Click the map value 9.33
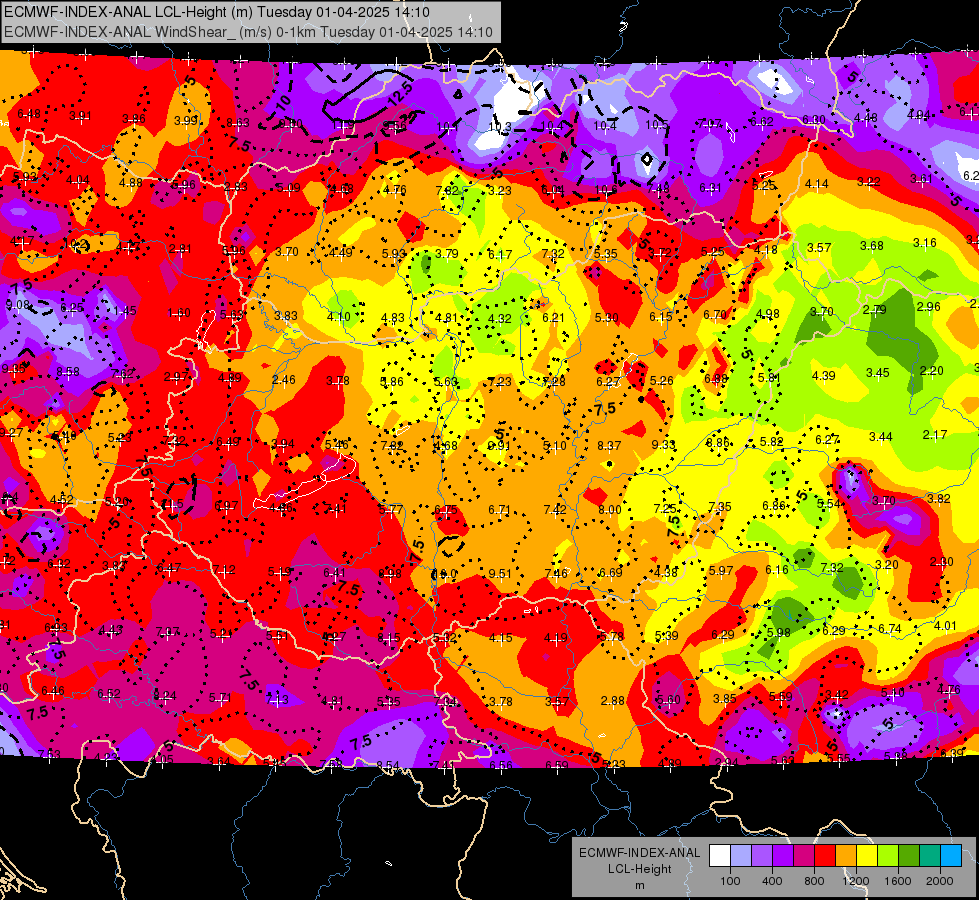 (663, 445)
